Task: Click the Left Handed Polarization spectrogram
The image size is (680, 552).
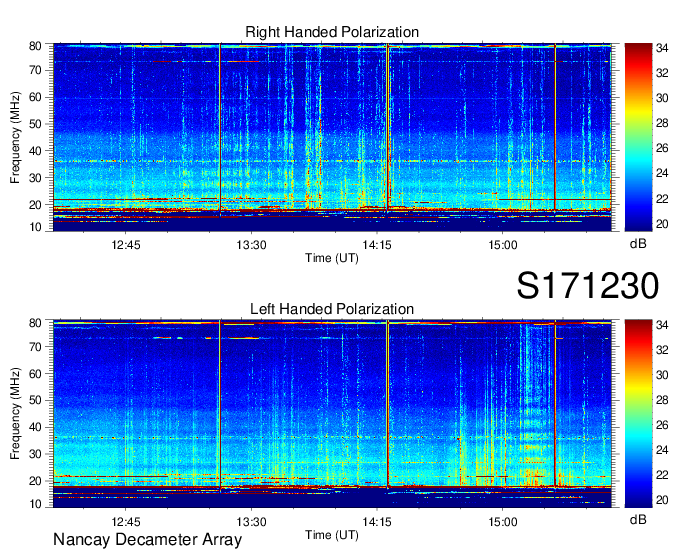Action: pos(332,414)
